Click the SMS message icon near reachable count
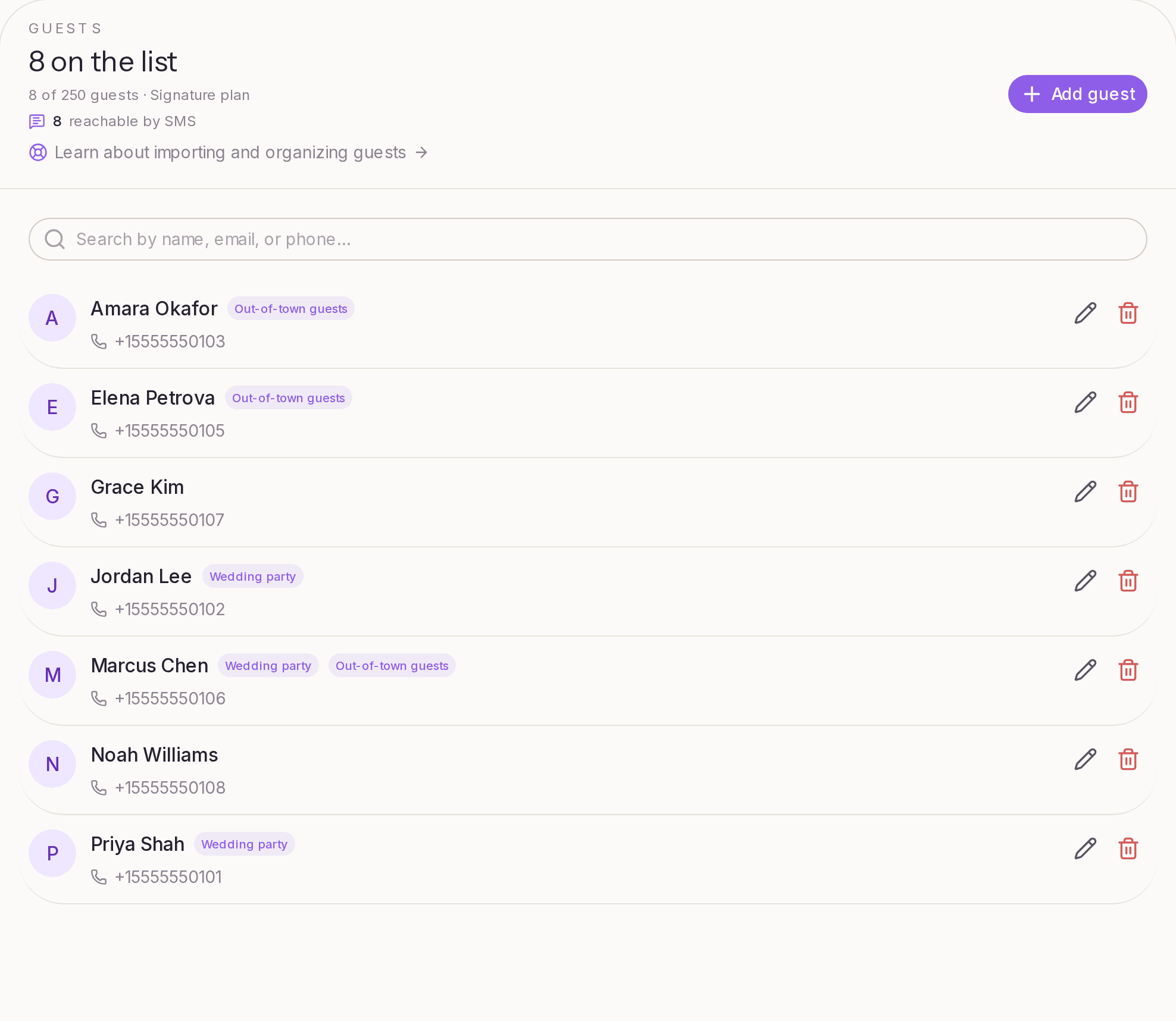This screenshot has width=1176, height=1021. click(x=37, y=122)
